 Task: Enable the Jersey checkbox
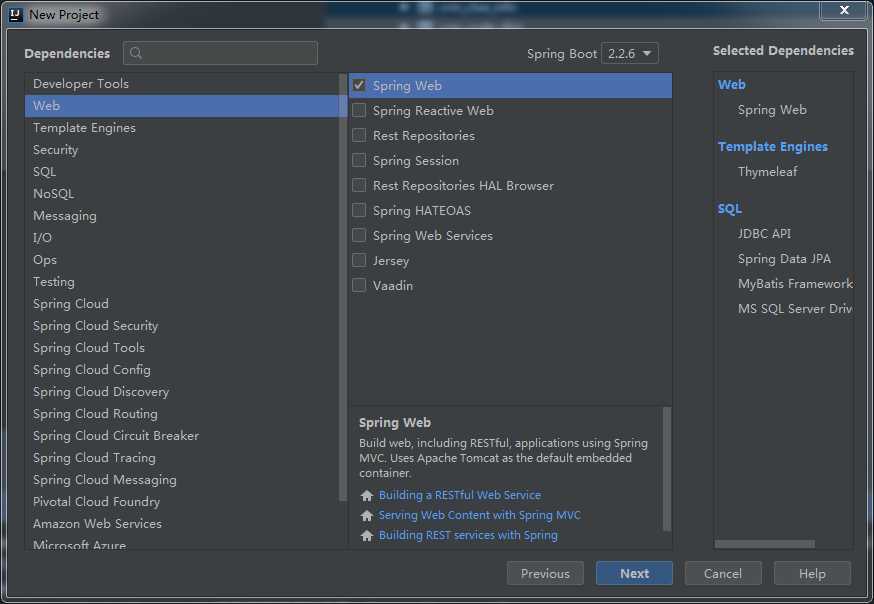(359, 260)
